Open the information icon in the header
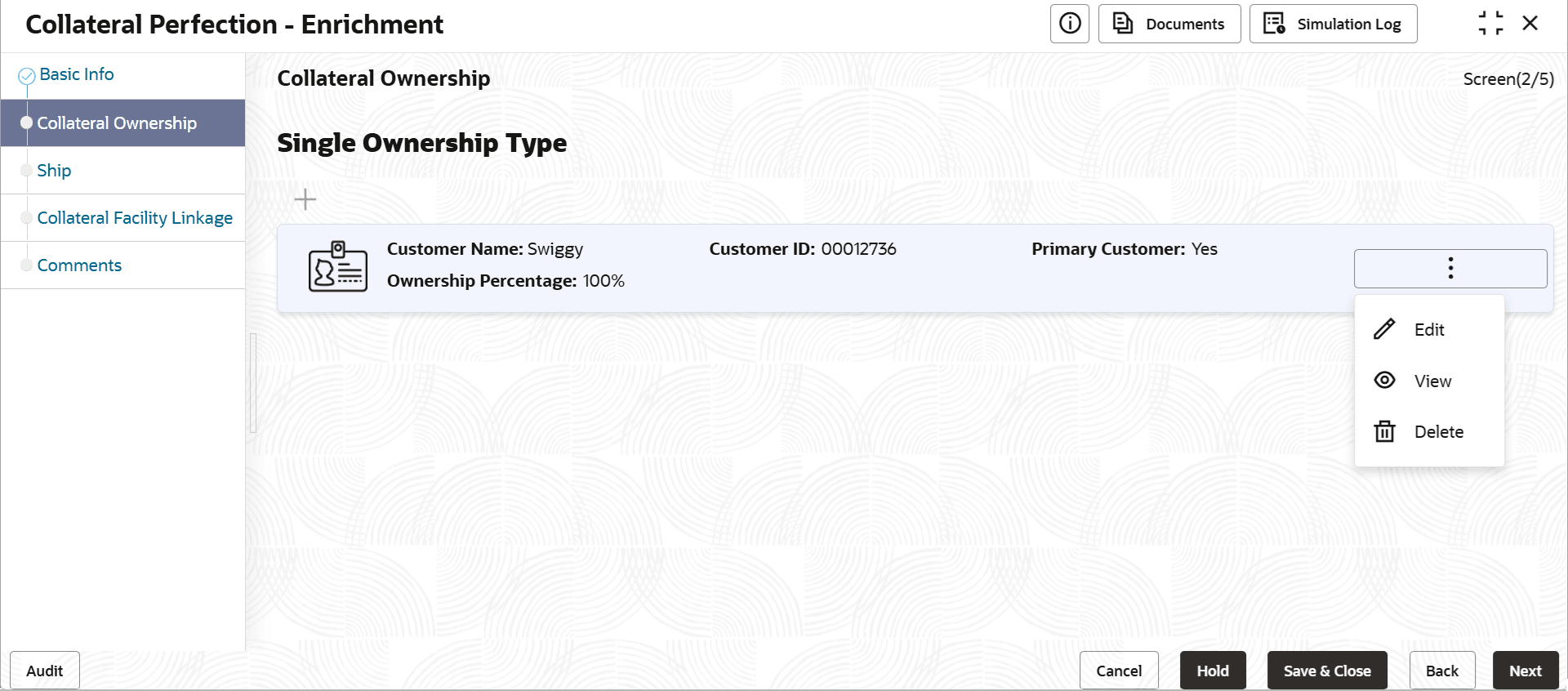 [1070, 24]
